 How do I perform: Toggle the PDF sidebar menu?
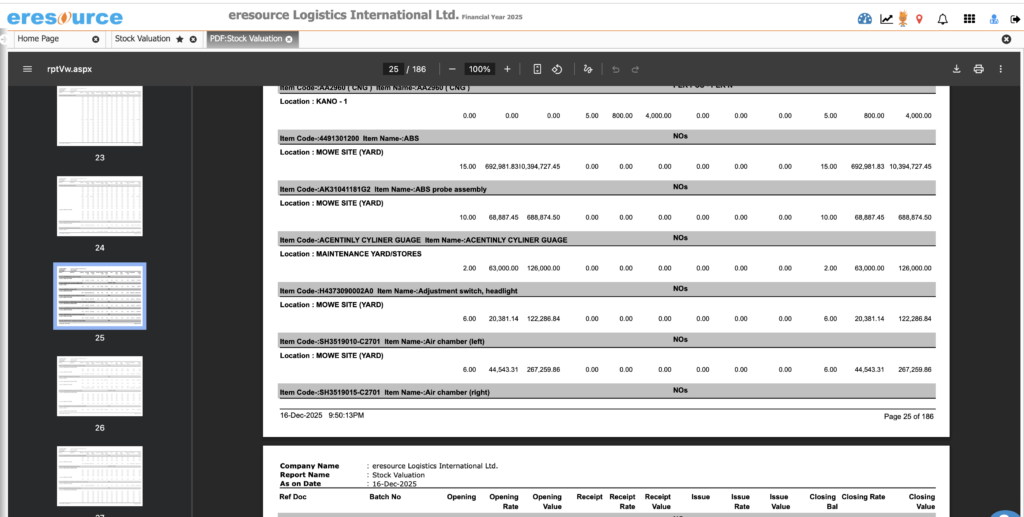[27, 69]
